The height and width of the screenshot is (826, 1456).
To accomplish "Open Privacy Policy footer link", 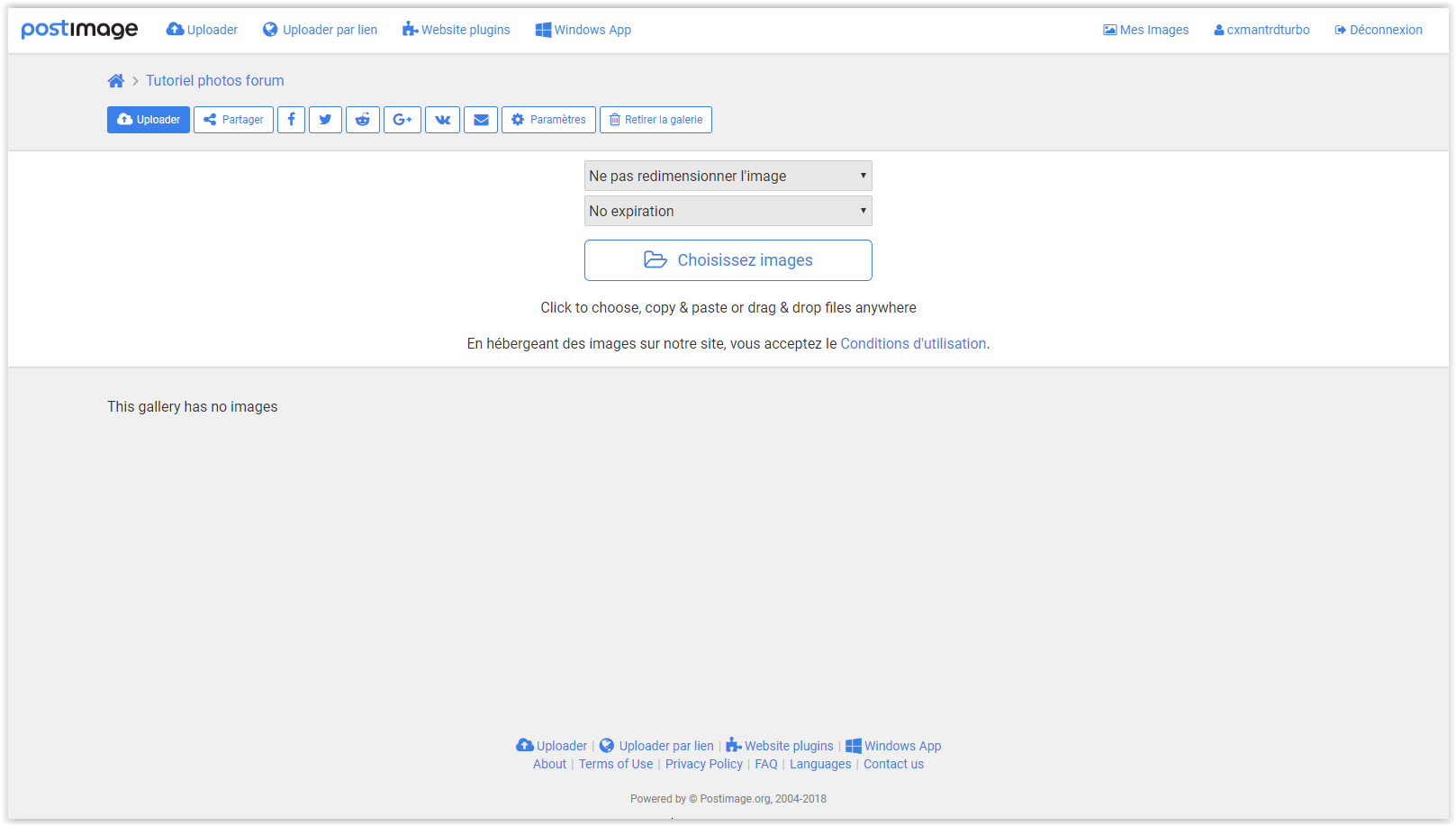I will tap(704, 764).
